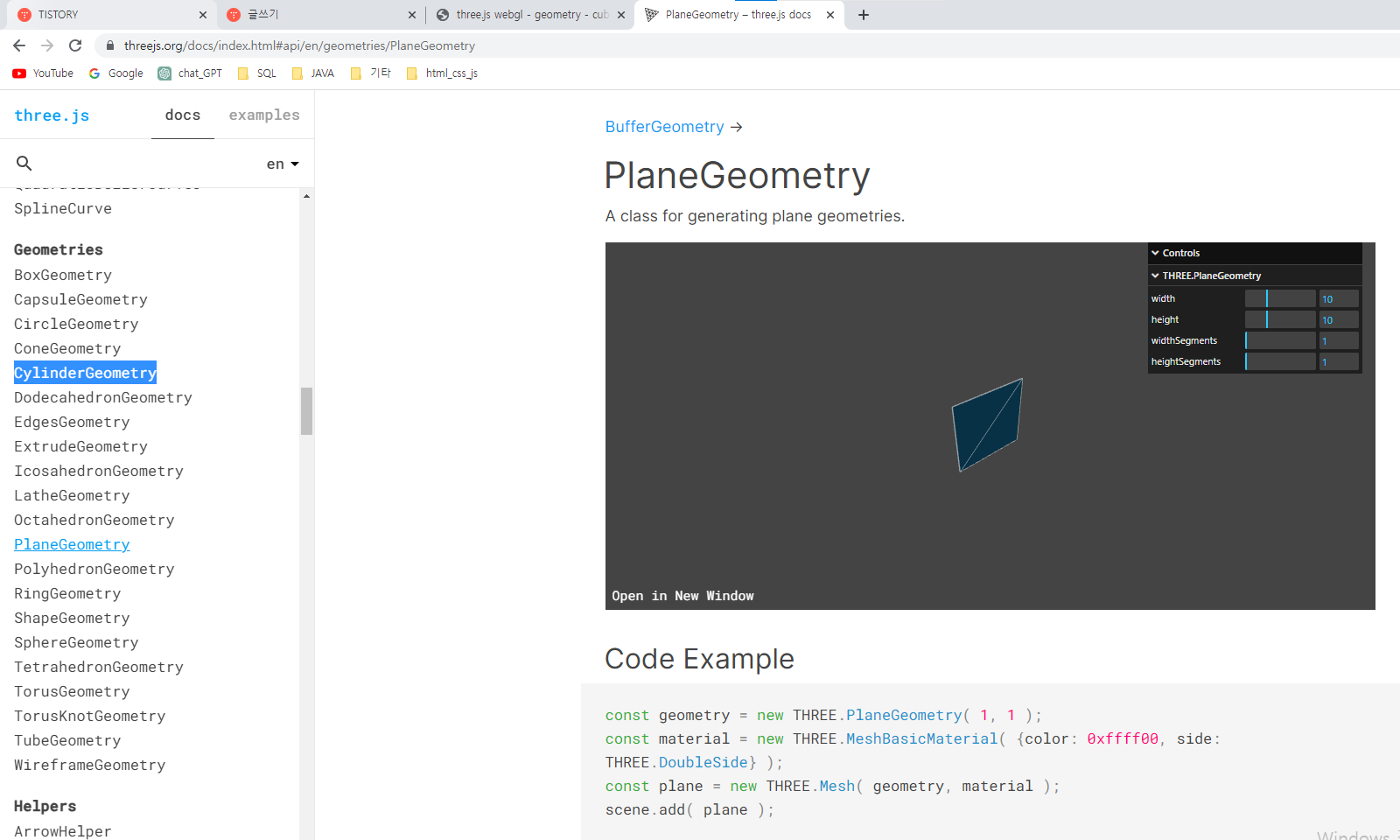This screenshot has width=1400, height=840.
Task: Open a new browser tab with the plus button
Action: [864, 15]
